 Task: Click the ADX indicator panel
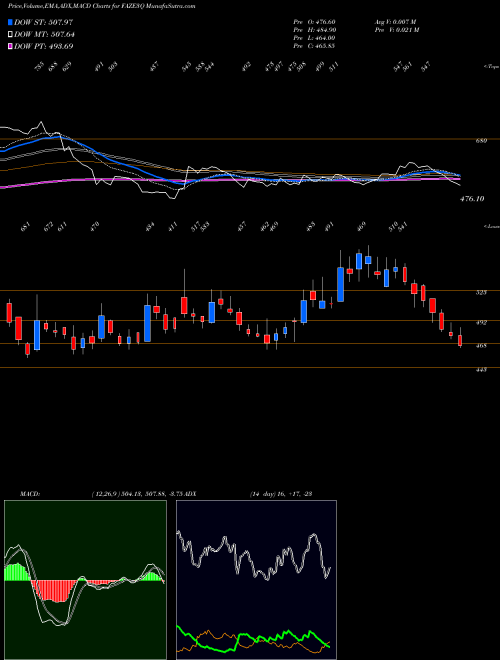click(x=256, y=580)
